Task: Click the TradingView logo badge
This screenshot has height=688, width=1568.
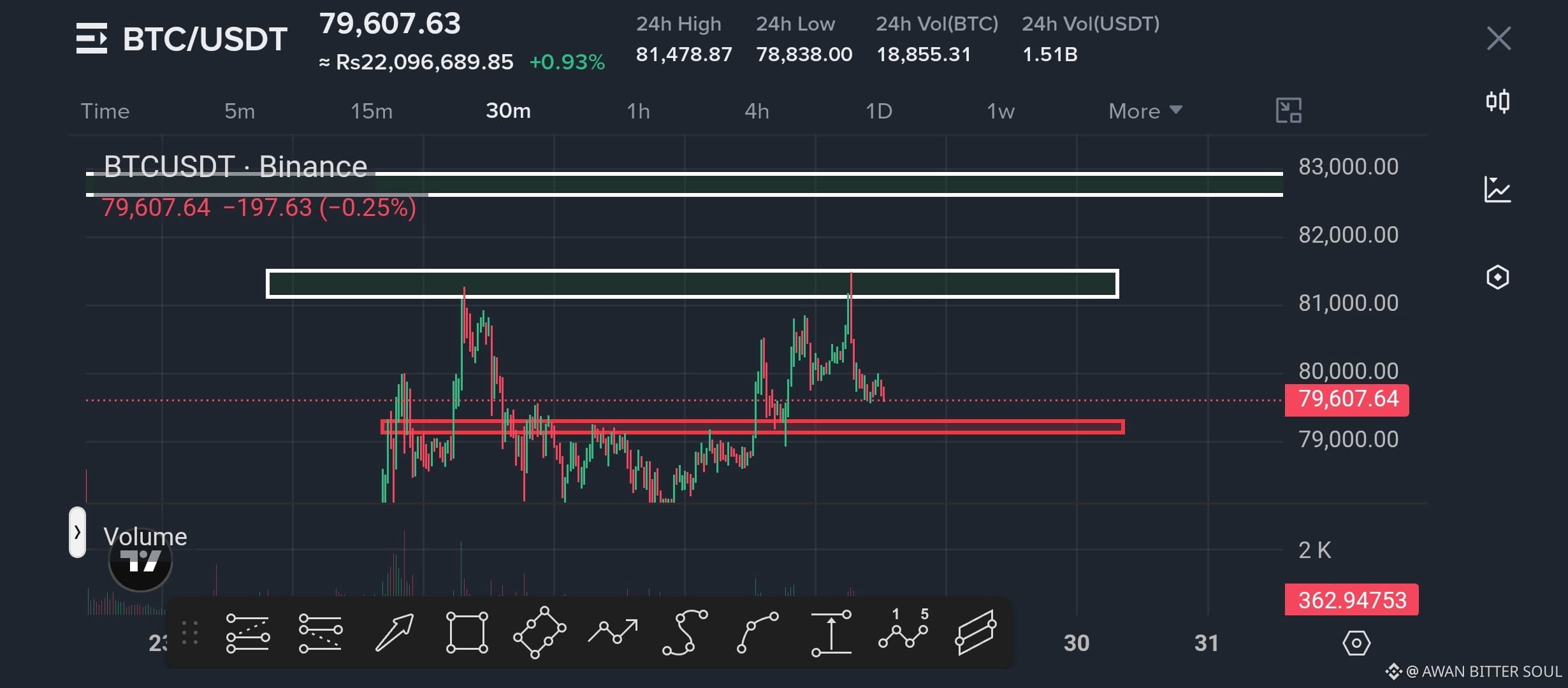Action: coord(140,560)
